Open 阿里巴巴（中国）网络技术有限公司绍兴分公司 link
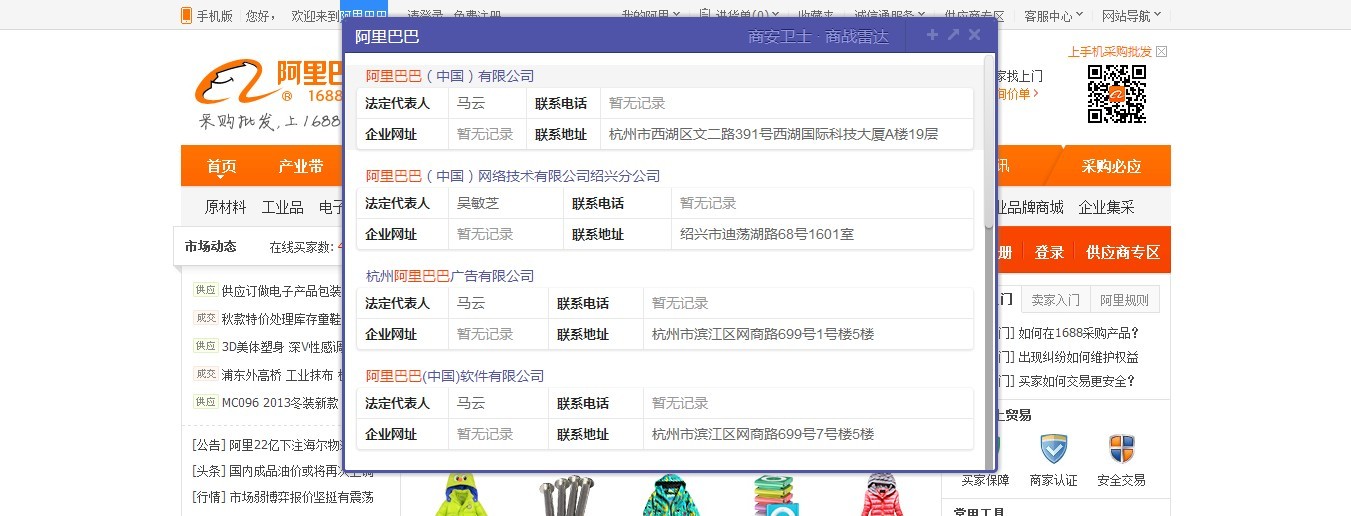The image size is (1351, 516). point(513,176)
